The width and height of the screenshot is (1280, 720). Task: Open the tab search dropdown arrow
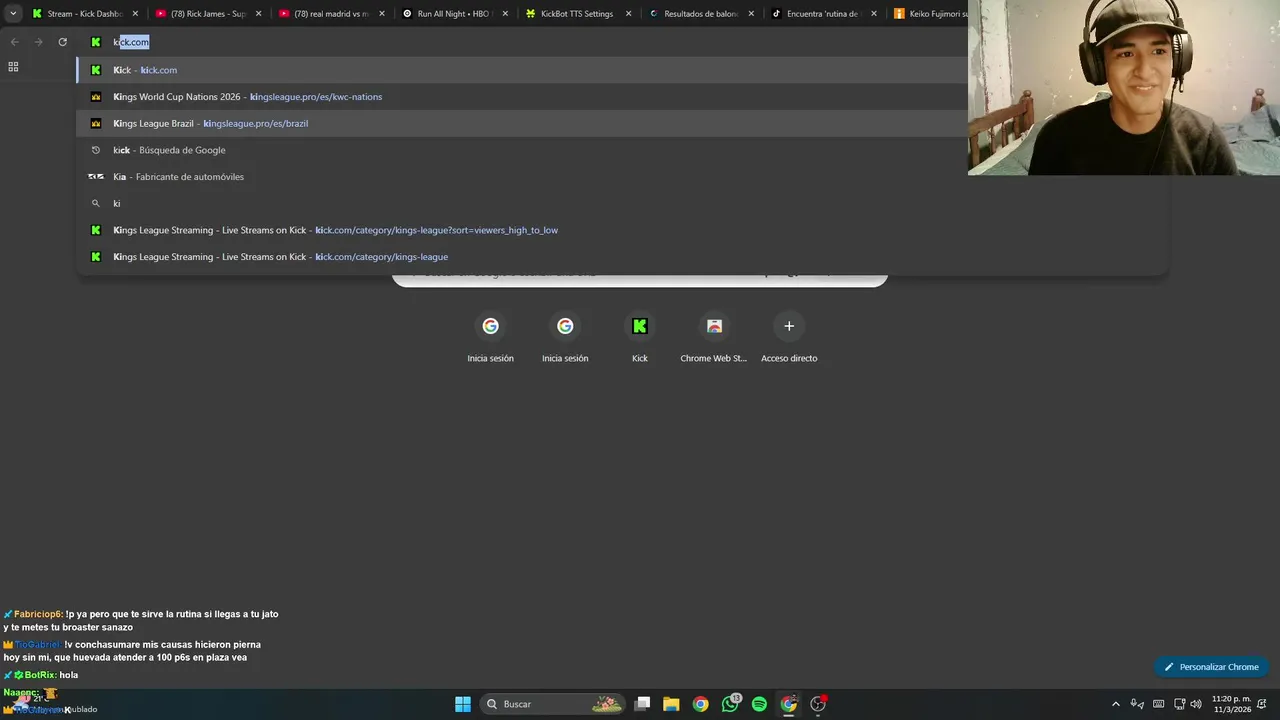point(13,14)
